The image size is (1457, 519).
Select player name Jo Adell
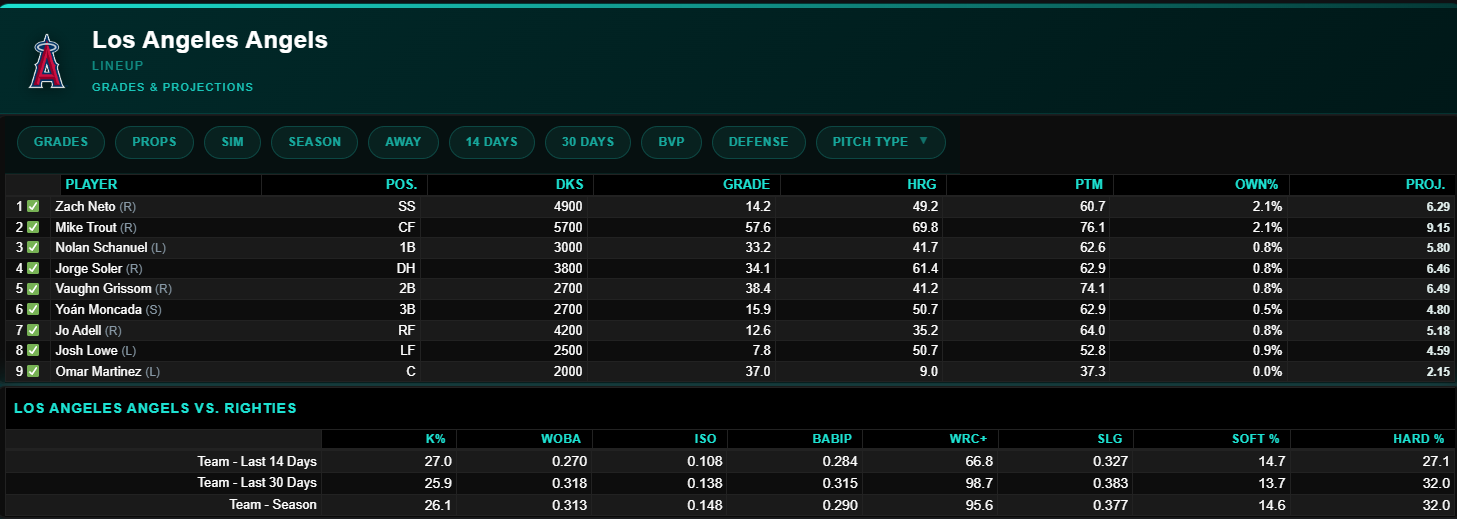click(x=78, y=330)
